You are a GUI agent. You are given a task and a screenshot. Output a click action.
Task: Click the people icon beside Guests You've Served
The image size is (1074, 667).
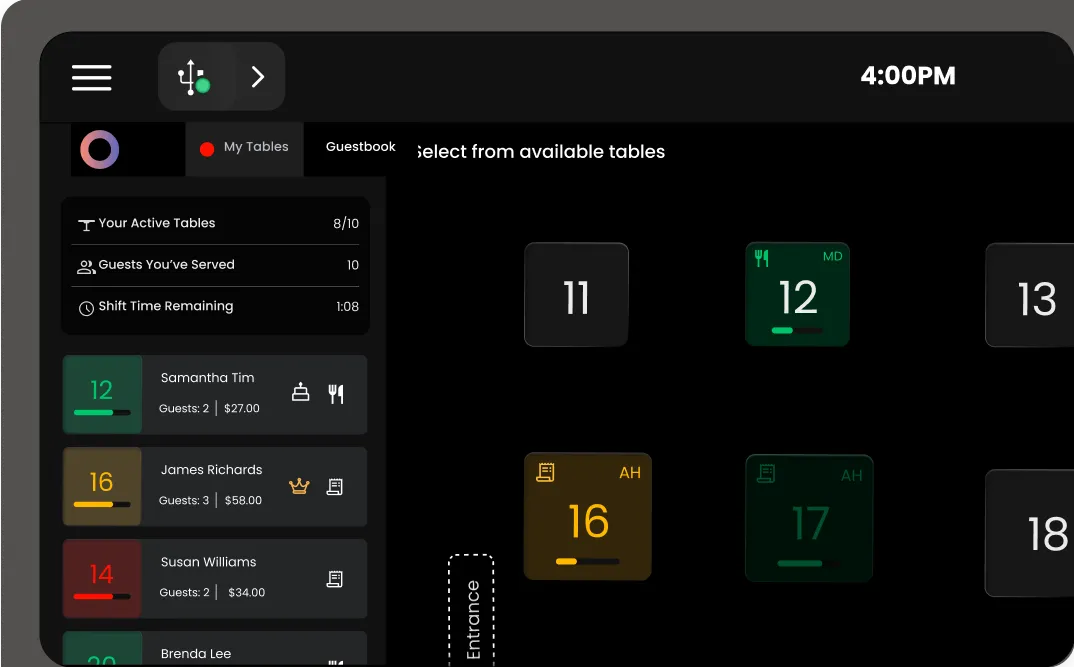click(x=86, y=267)
